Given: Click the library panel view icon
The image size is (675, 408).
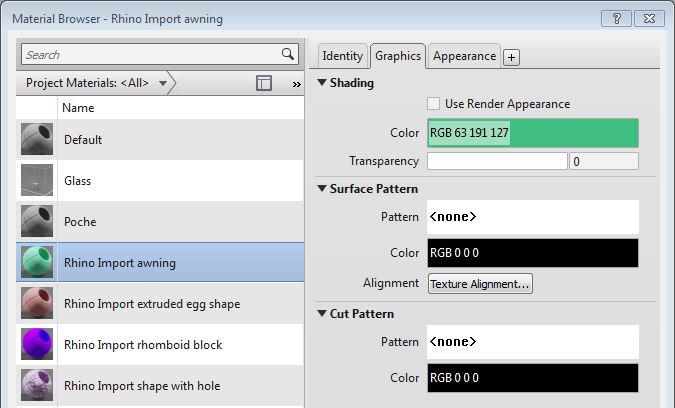Looking at the screenshot, I should click(x=264, y=84).
